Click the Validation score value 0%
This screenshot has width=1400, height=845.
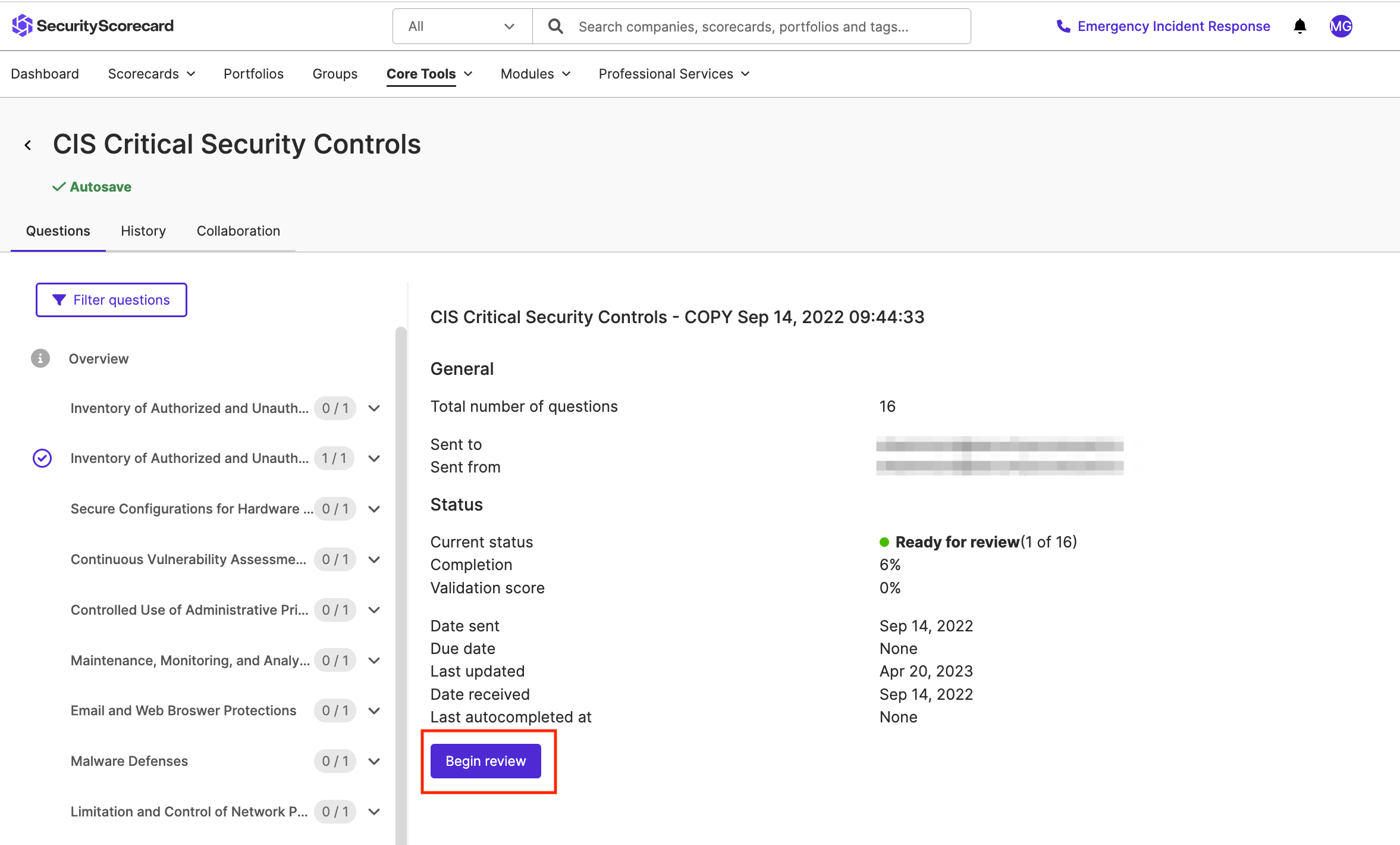tap(890, 588)
